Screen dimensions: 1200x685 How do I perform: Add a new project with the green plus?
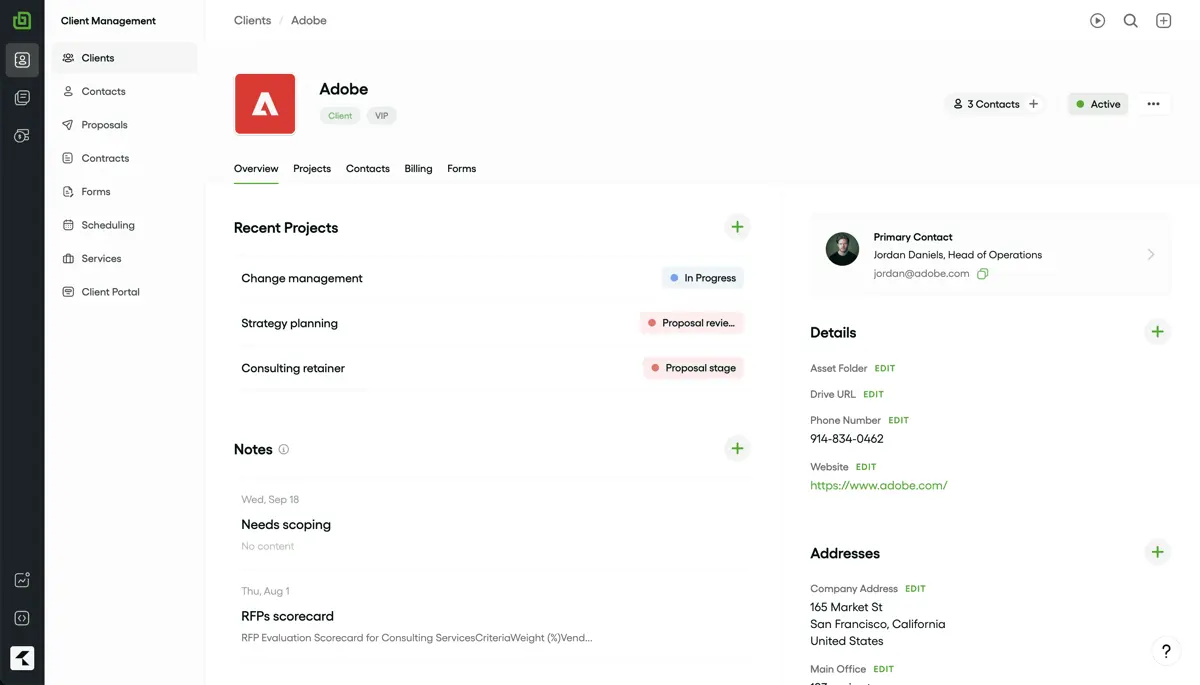(x=737, y=227)
